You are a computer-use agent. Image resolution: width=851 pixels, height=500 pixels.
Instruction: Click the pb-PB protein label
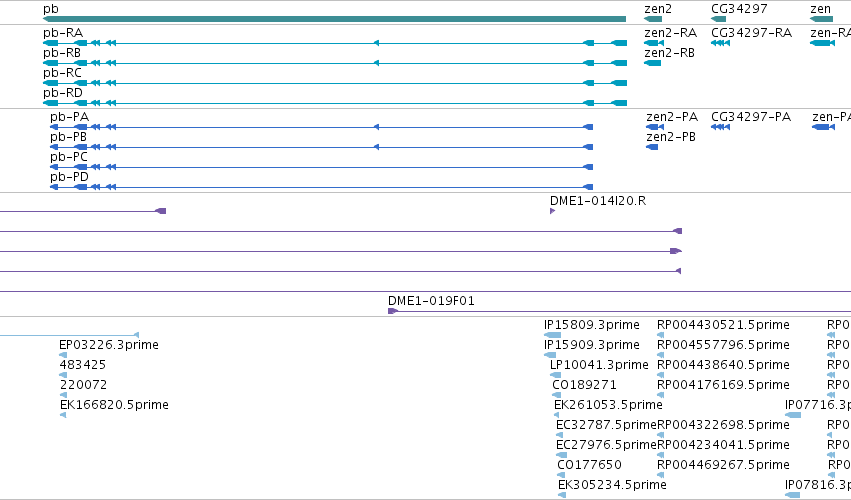68,137
